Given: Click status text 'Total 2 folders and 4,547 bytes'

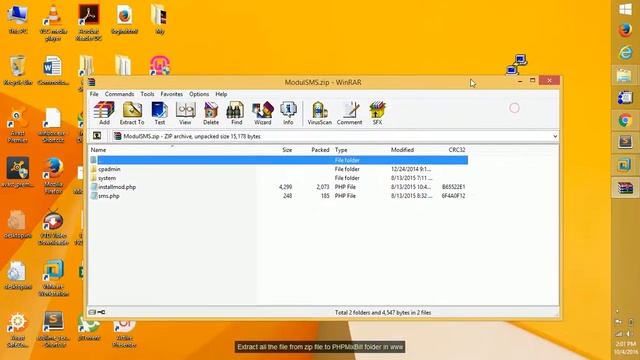Looking at the screenshot, I should coord(382,312).
